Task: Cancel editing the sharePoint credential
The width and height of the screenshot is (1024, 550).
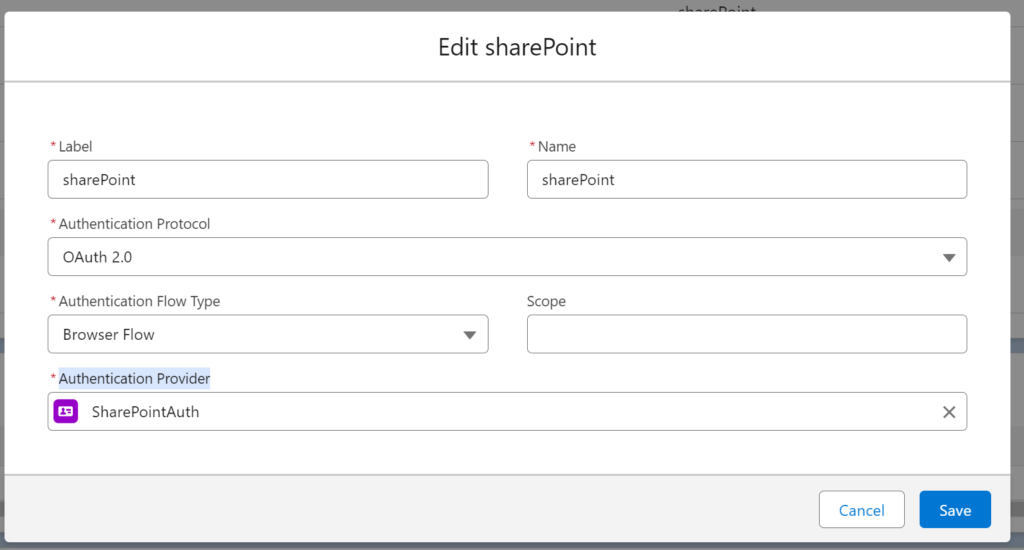Action: [x=861, y=510]
